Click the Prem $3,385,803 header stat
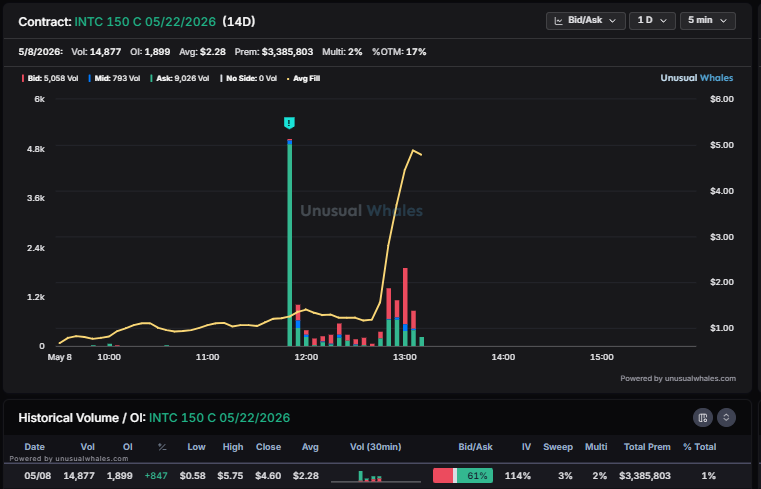 click(x=274, y=51)
